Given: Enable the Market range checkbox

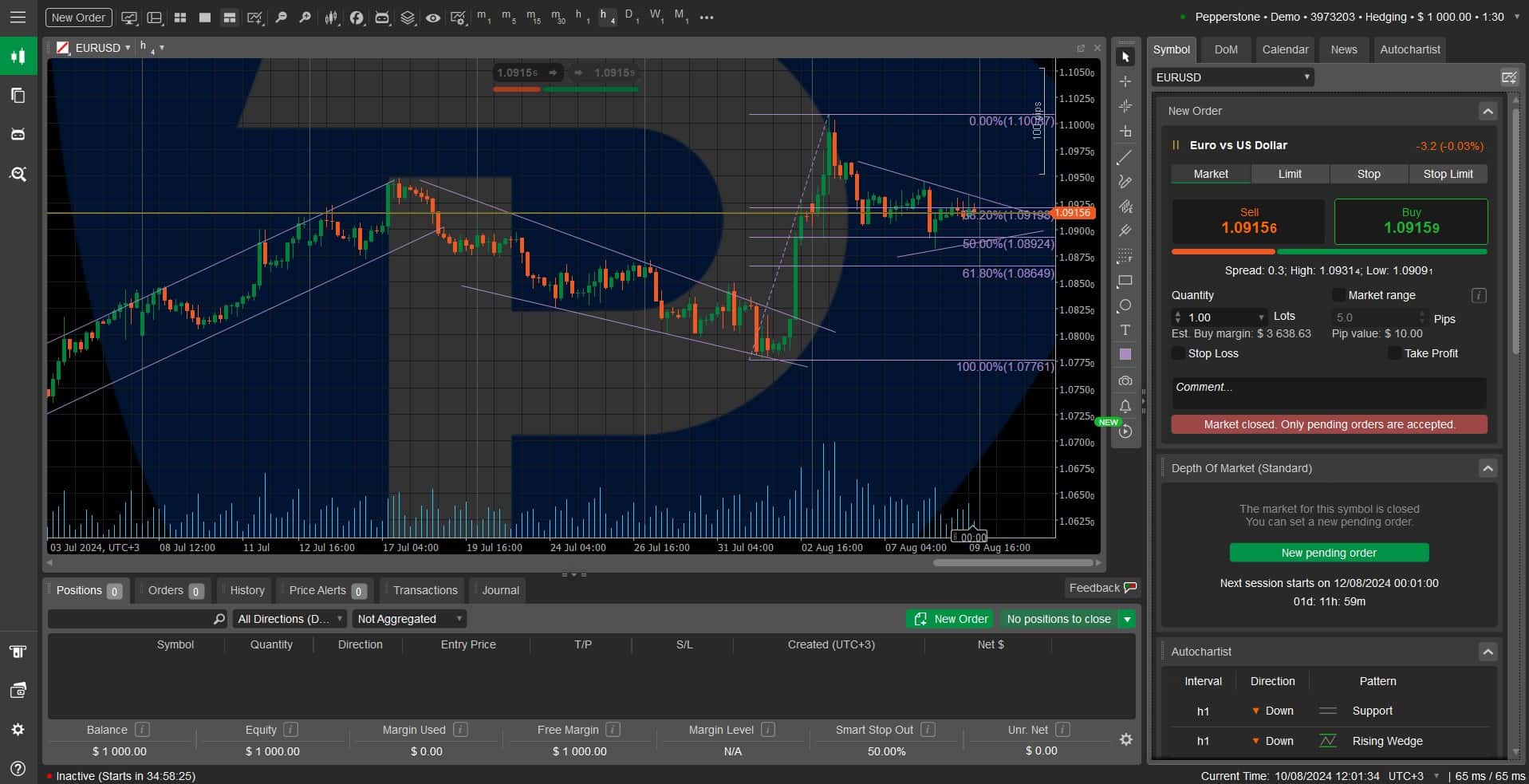Looking at the screenshot, I should (x=1338, y=295).
